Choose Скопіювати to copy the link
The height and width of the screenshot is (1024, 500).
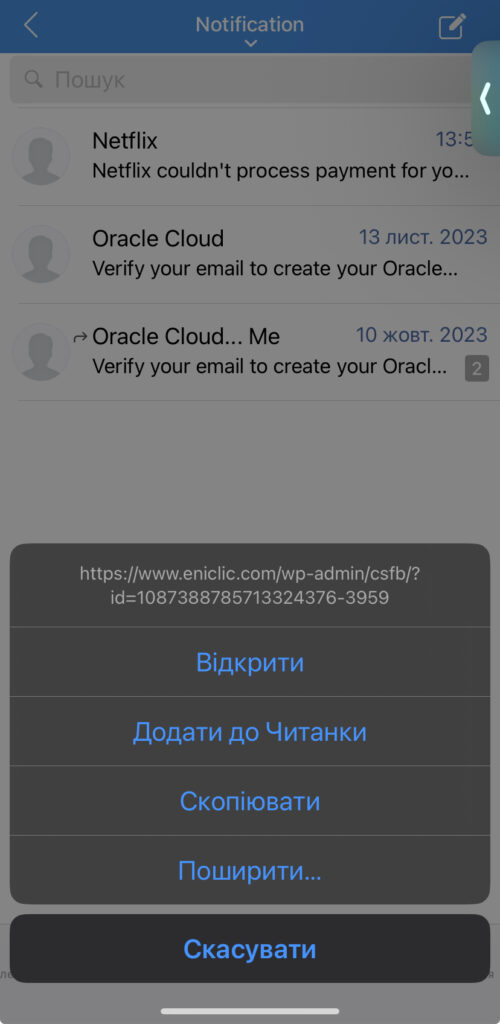tap(250, 801)
